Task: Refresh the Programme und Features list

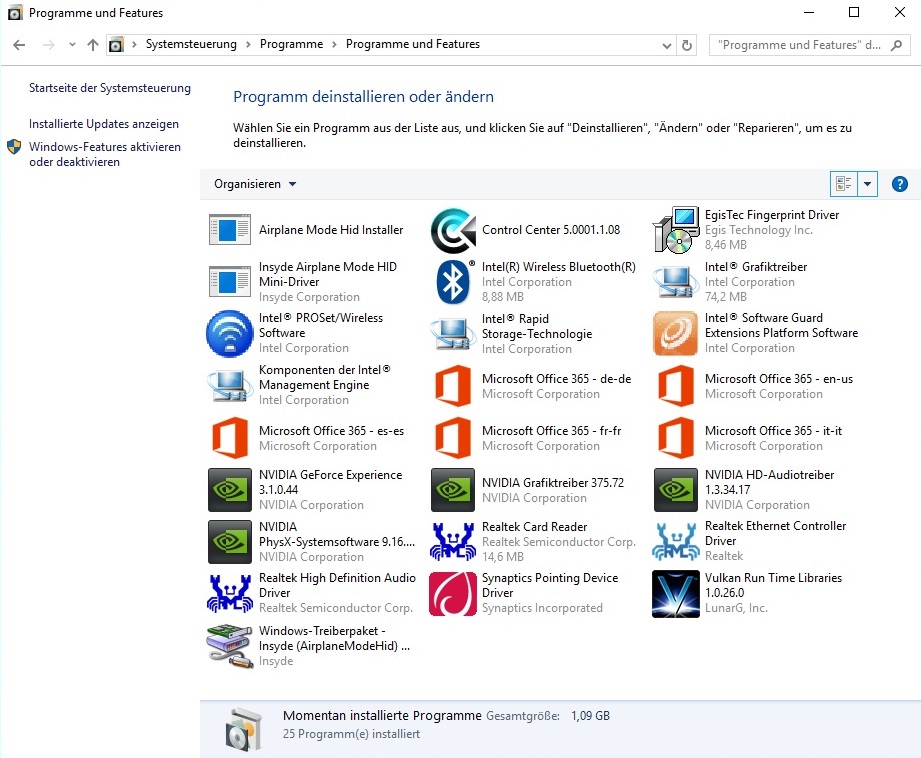Action: coord(687,45)
